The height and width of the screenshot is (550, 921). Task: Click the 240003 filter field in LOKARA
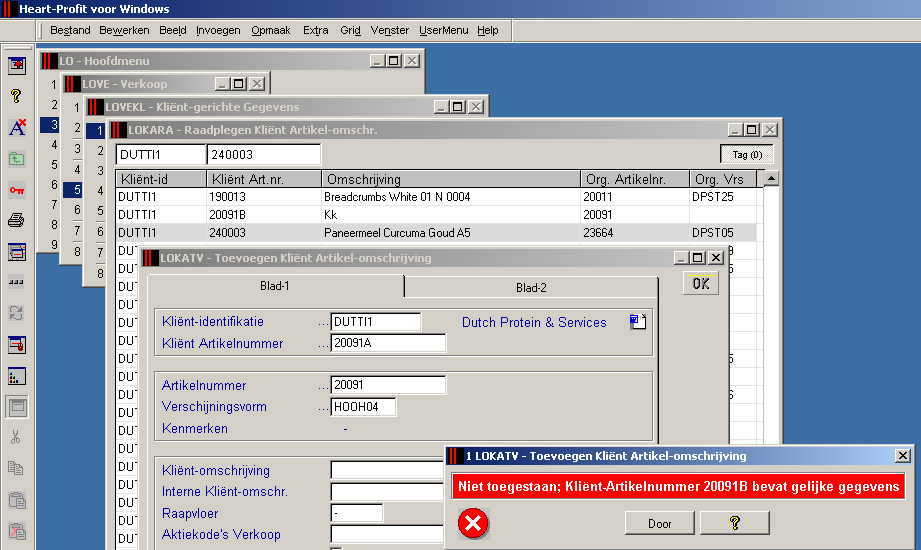point(264,155)
